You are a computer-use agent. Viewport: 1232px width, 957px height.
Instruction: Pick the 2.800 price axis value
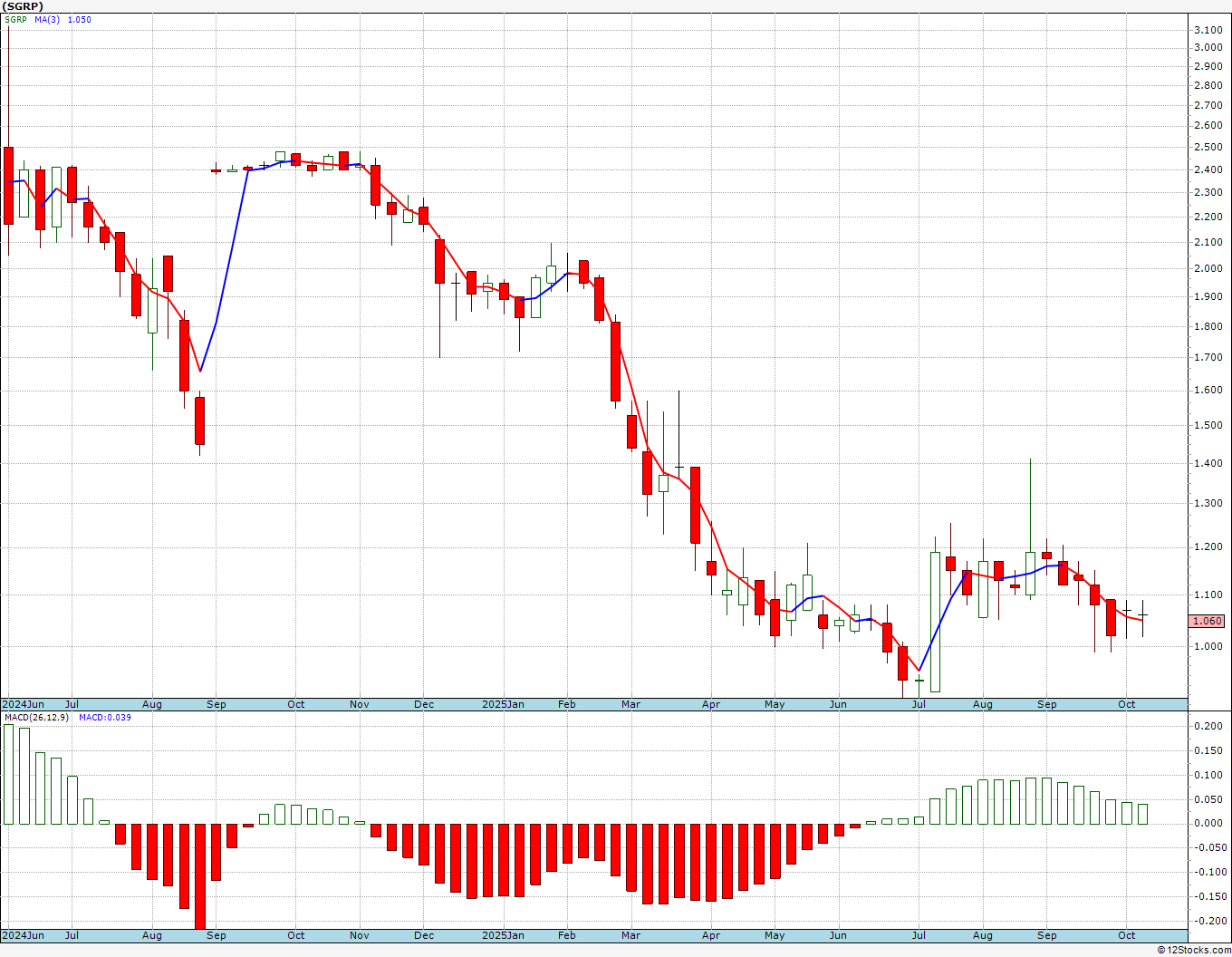[1208, 85]
